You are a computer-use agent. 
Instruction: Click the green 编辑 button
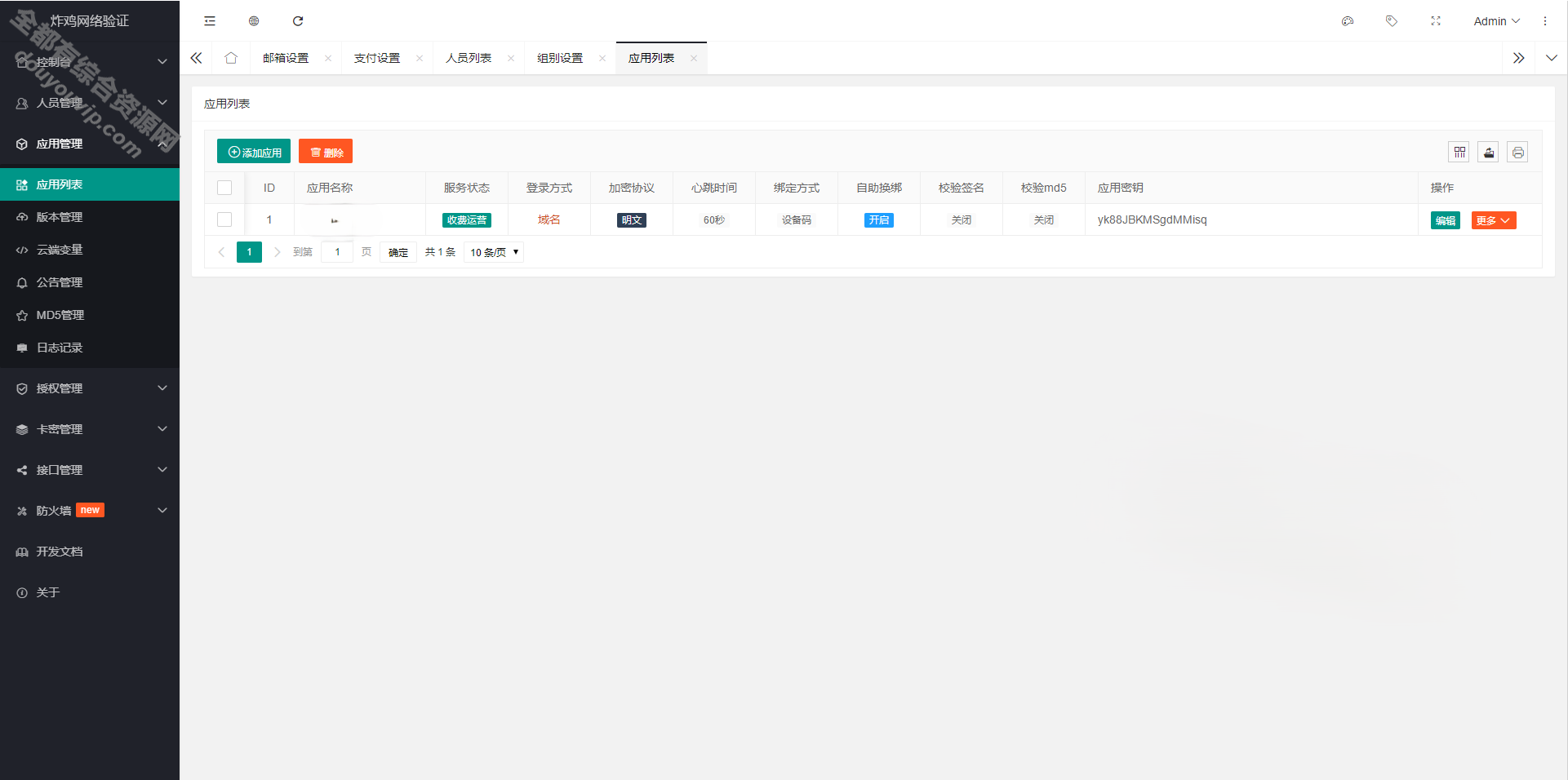coord(1446,220)
